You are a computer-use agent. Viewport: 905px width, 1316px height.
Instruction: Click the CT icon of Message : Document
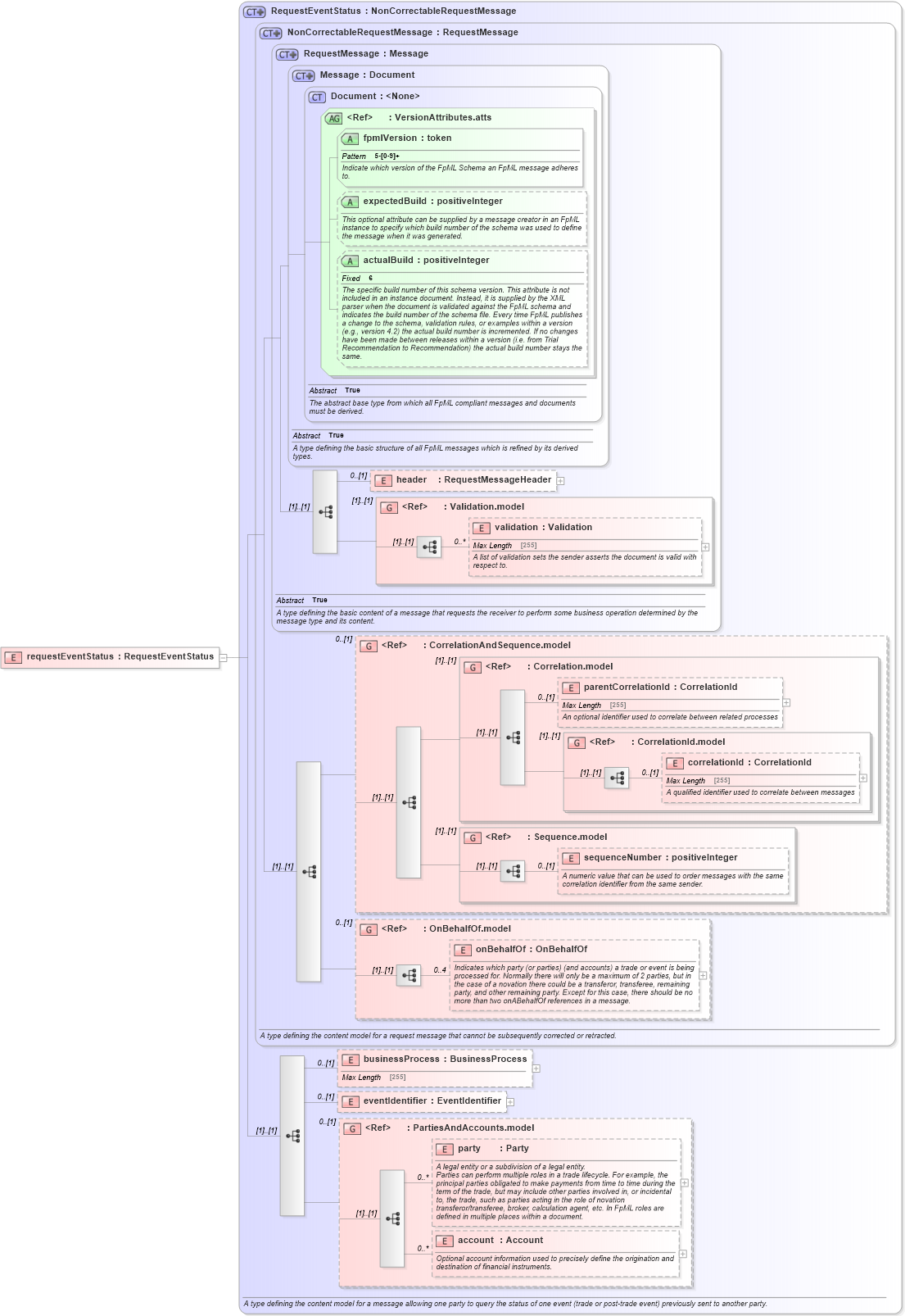(304, 76)
